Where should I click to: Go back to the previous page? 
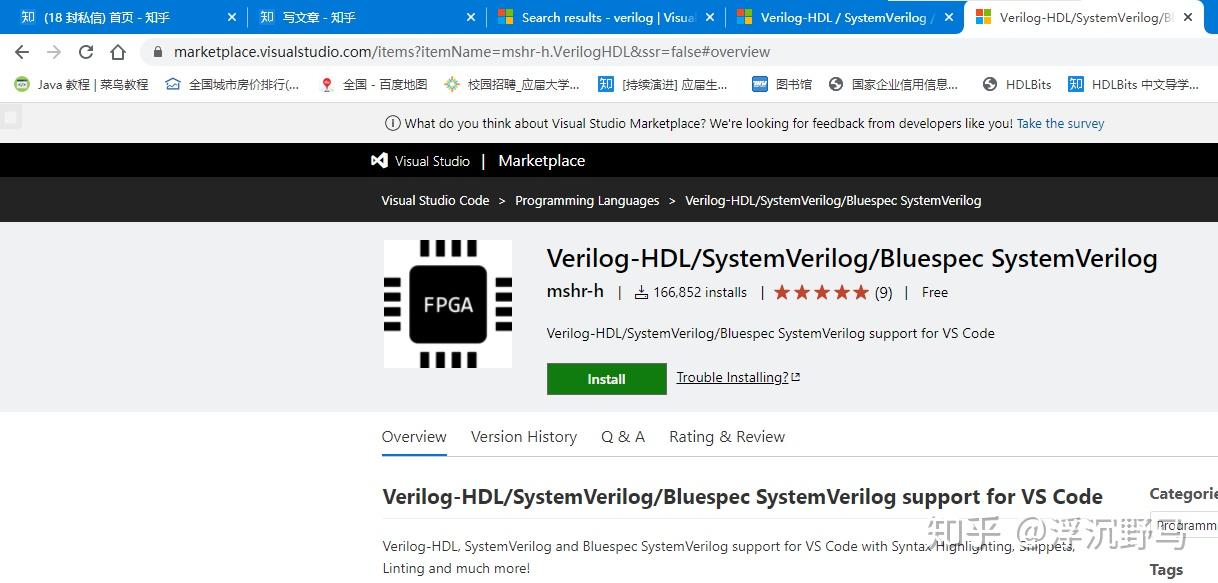pyautogui.click(x=22, y=52)
